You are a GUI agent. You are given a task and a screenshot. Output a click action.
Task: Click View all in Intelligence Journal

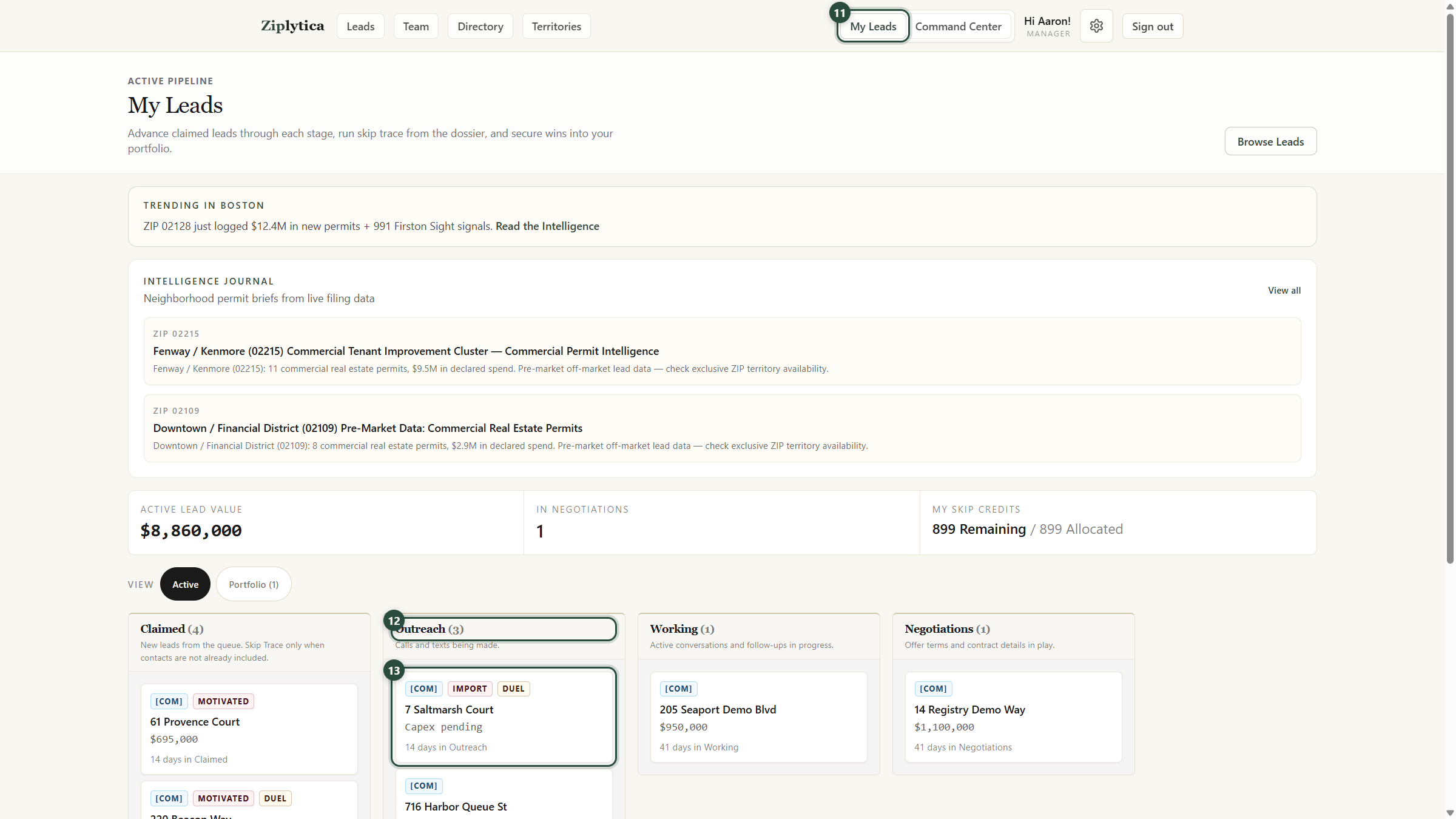tap(1284, 291)
